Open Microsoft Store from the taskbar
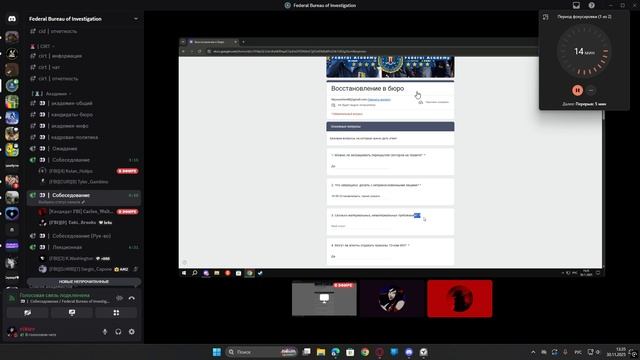This screenshot has width=640, height=360. 350,352
